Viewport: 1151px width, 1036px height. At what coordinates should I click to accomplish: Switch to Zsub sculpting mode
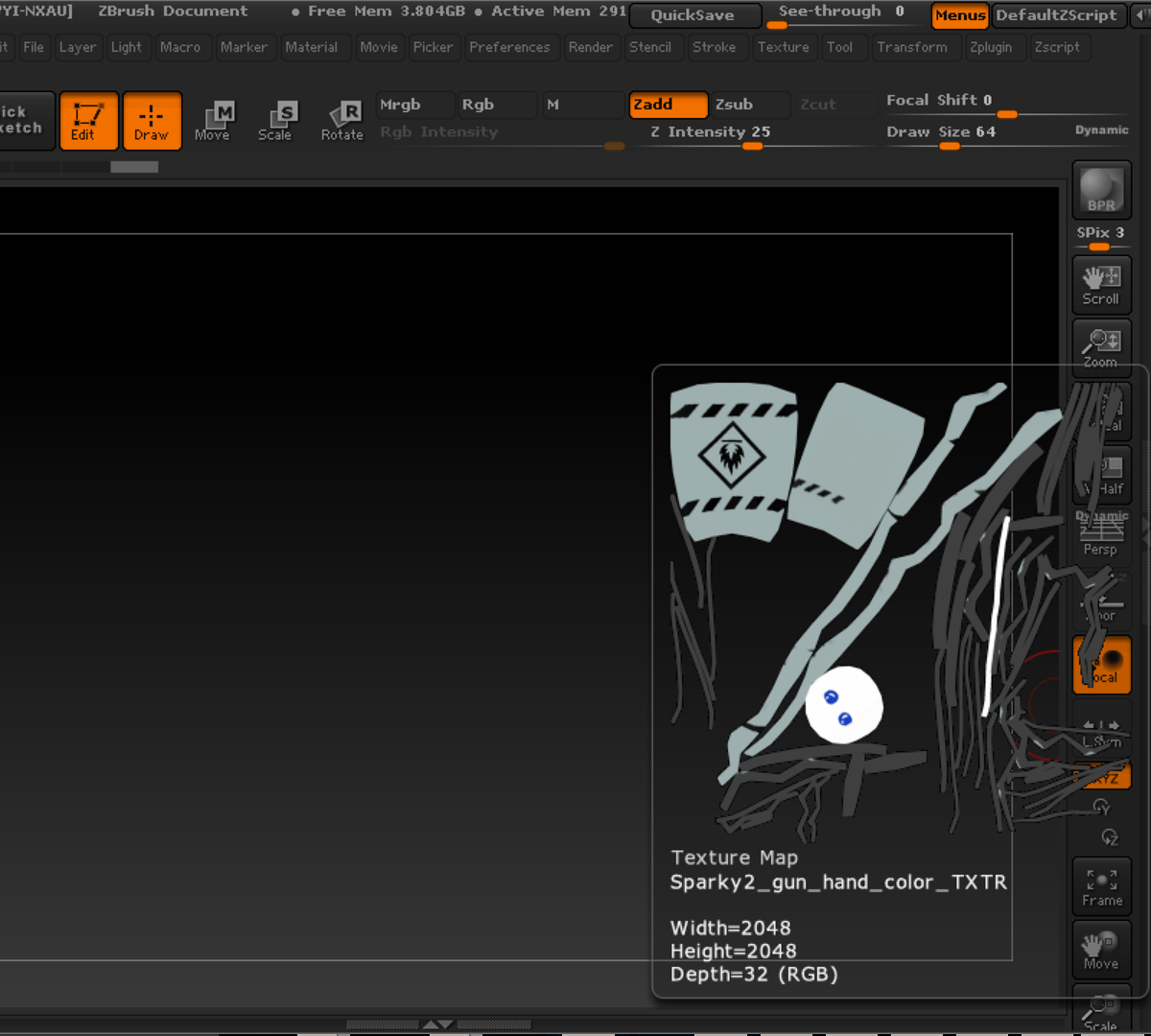pyautogui.click(x=750, y=105)
